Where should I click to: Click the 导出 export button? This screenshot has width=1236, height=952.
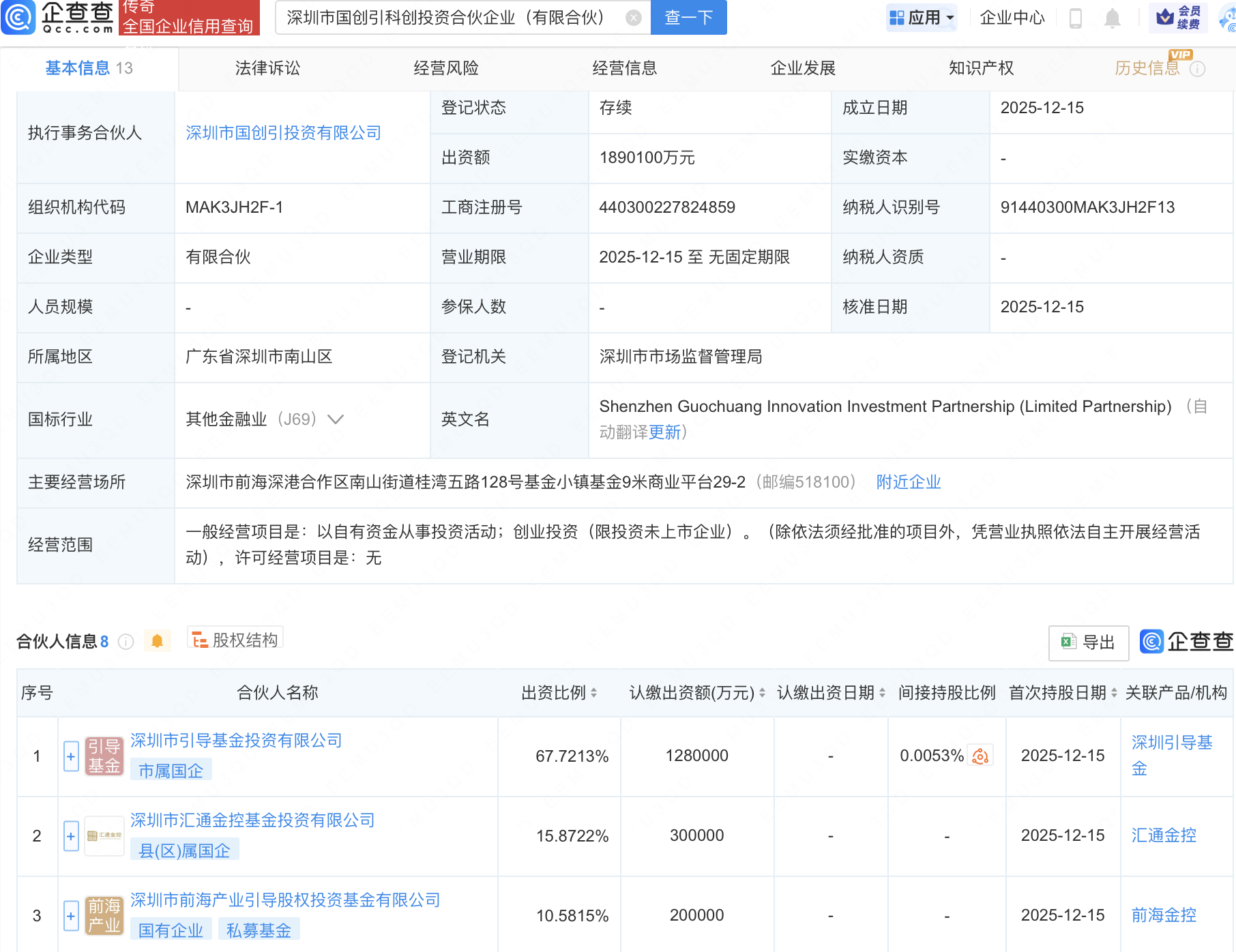click(x=1088, y=642)
